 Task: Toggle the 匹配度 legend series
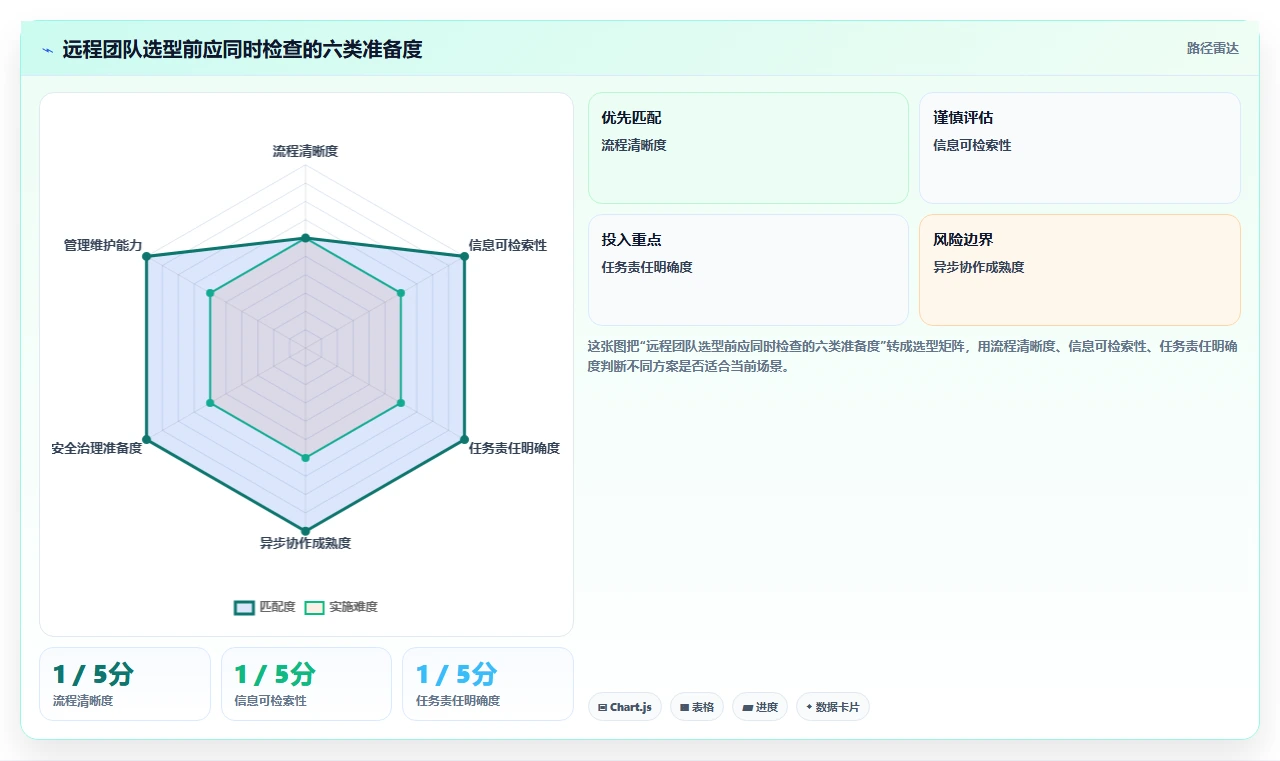(x=265, y=607)
